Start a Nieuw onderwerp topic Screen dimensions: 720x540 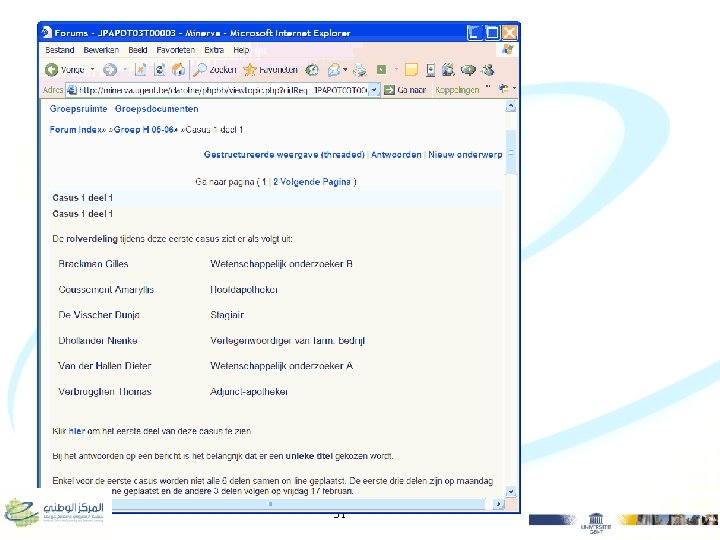pos(465,155)
